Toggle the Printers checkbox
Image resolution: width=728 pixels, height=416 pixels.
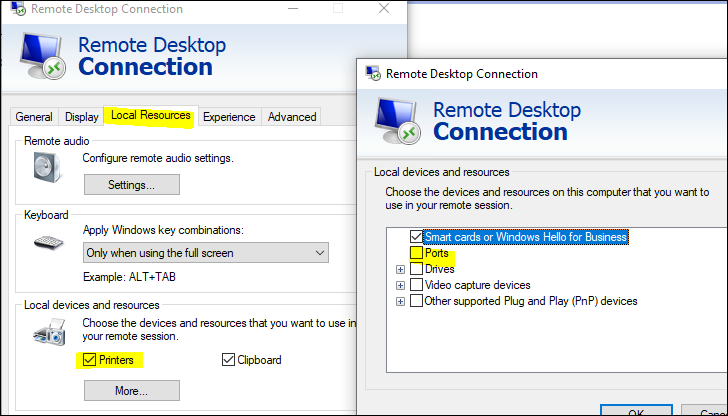[90, 360]
